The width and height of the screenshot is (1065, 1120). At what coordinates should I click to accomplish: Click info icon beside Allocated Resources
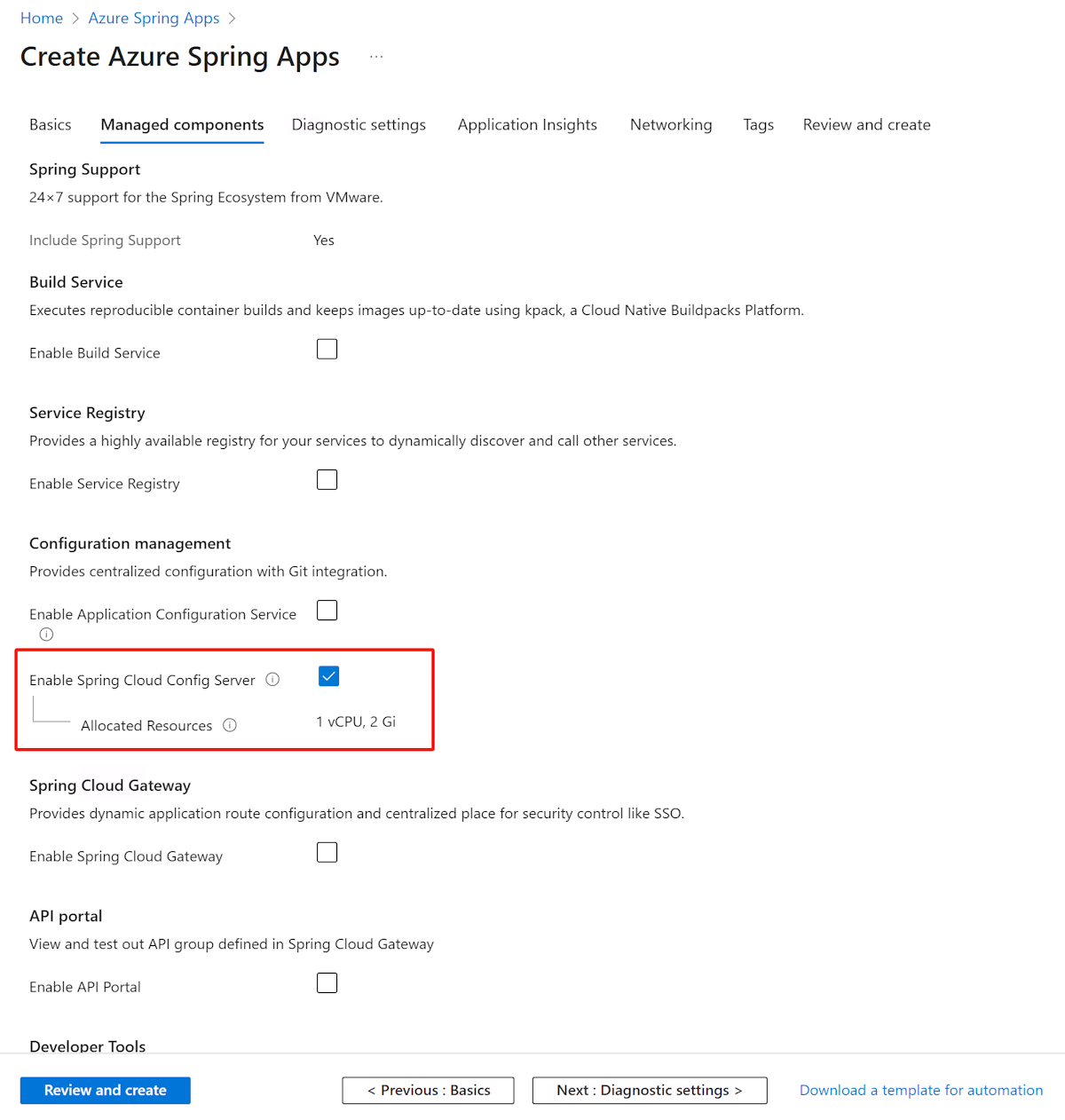(230, 725)
